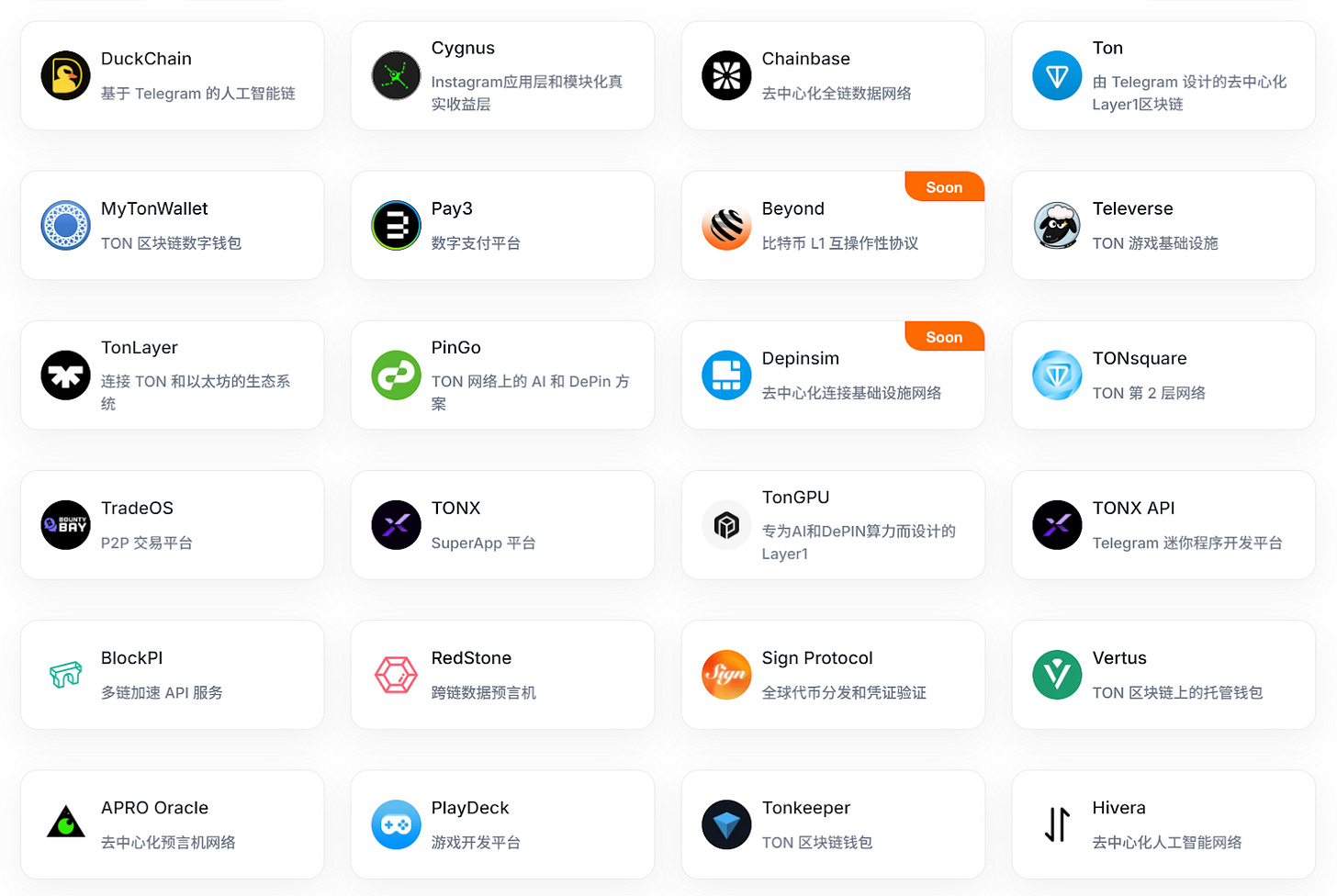Click the TradeOS Bounty Bay icon

[x=65, y=525]
